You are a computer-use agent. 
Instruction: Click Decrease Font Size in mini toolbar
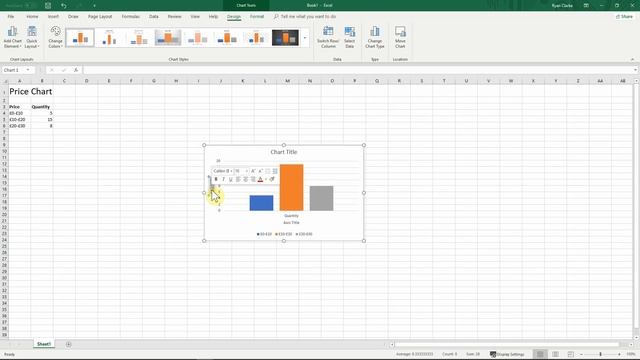point(260,171)
